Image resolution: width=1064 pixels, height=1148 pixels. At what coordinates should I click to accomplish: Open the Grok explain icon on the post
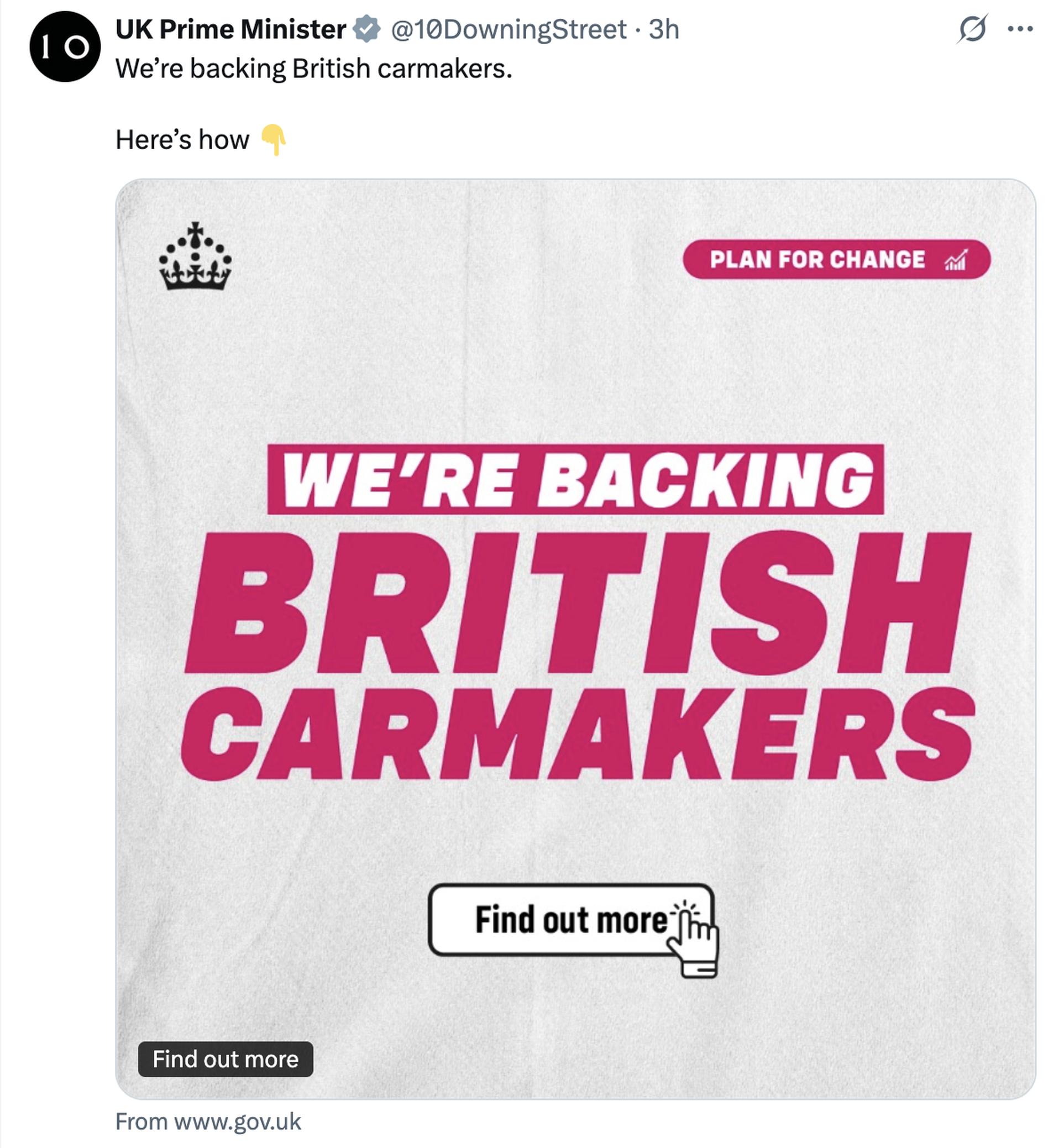coord(972,29)
